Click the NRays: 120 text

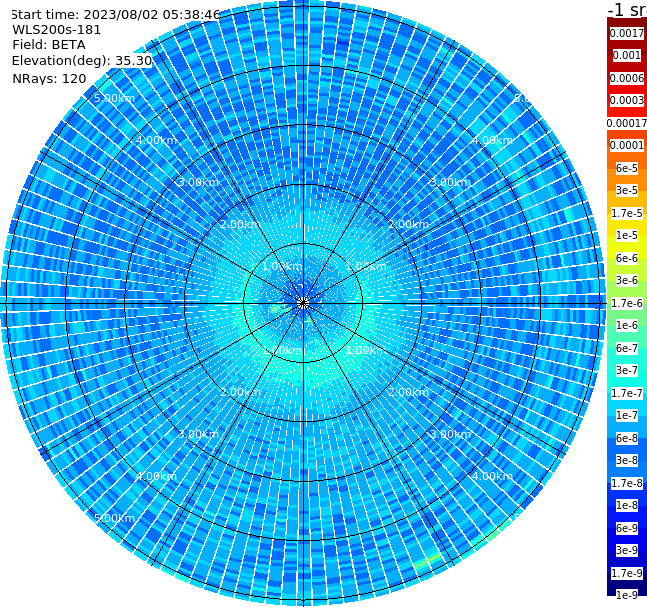49,78
